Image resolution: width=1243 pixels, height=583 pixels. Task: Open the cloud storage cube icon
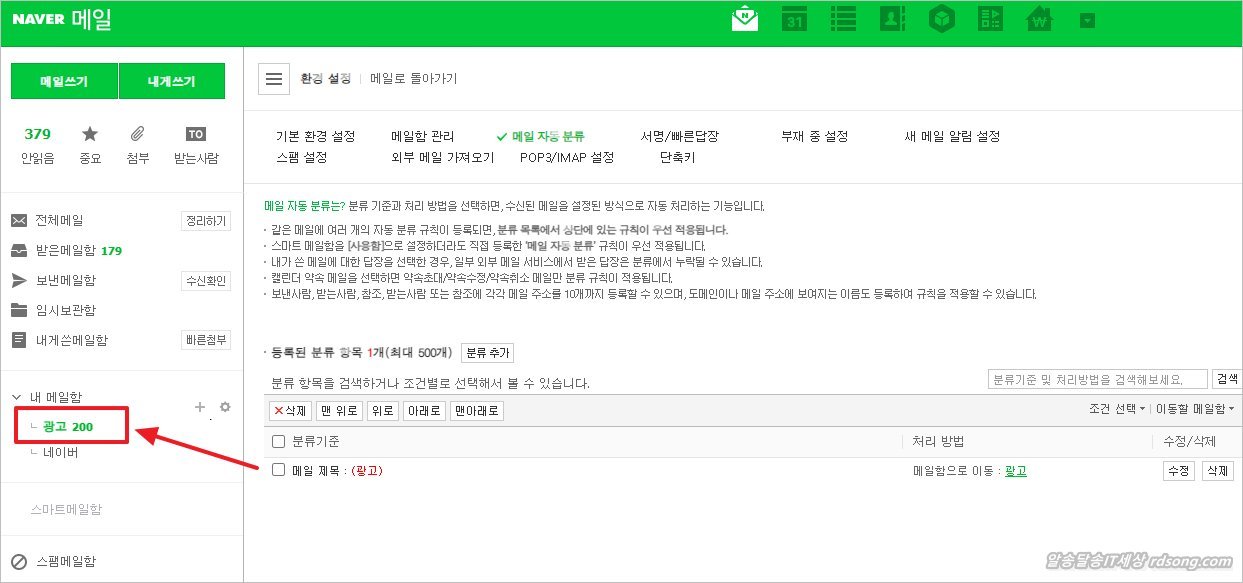(940, 20)
